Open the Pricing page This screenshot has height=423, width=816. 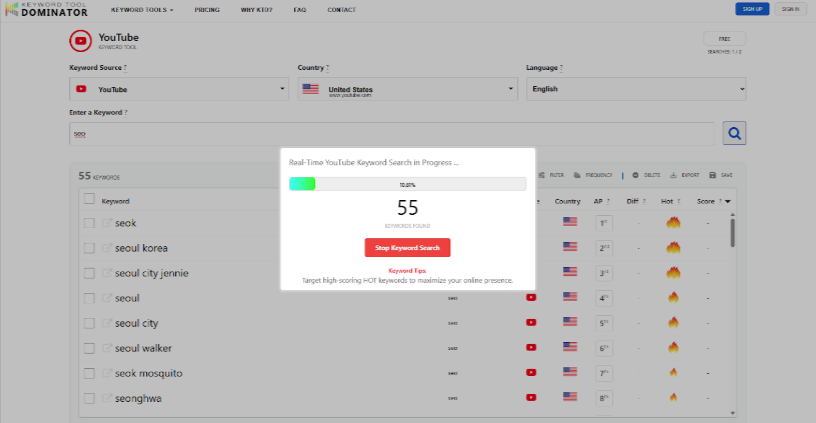pyautogui.click(x=207, y=10)
